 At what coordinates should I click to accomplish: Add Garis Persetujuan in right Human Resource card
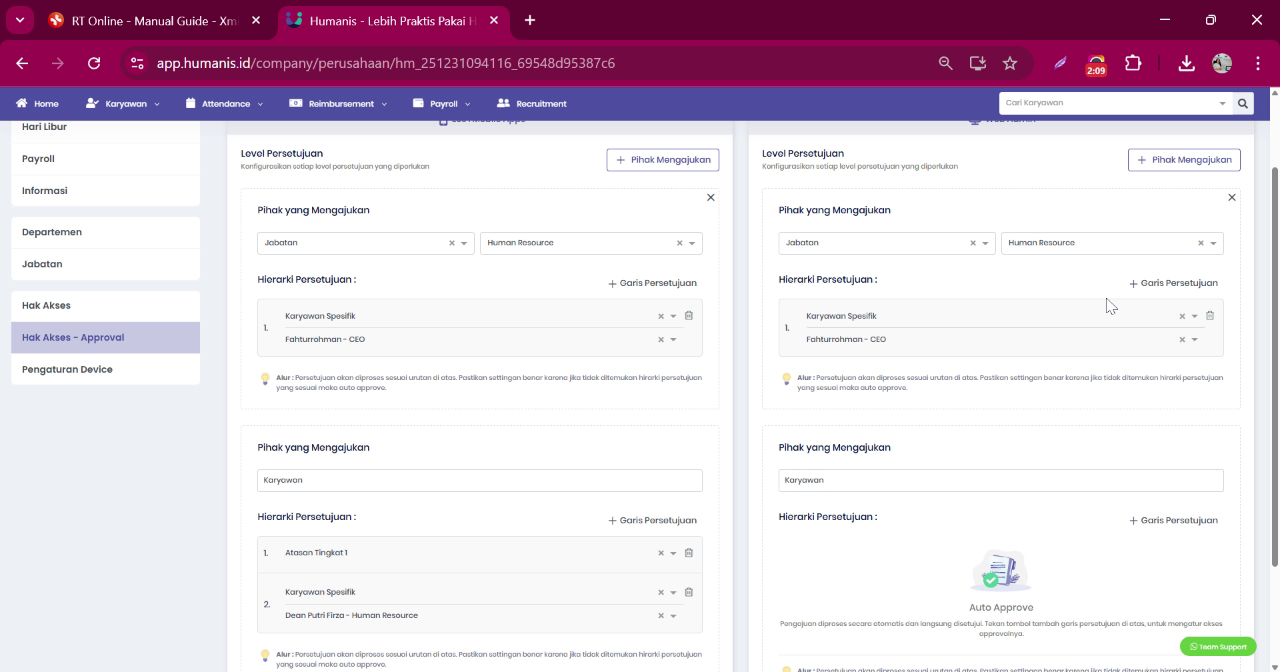pyautogui.click(x=1173, y=283)
